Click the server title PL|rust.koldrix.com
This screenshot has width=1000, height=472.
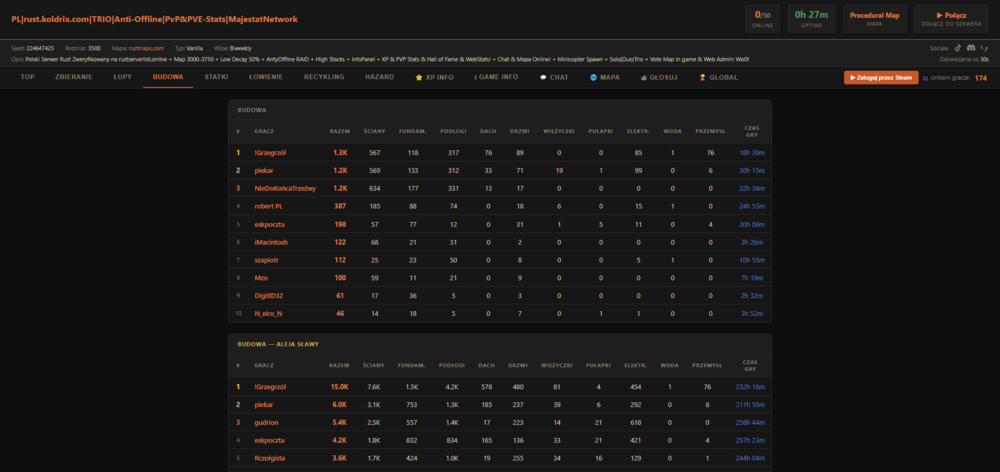(154, 19)
